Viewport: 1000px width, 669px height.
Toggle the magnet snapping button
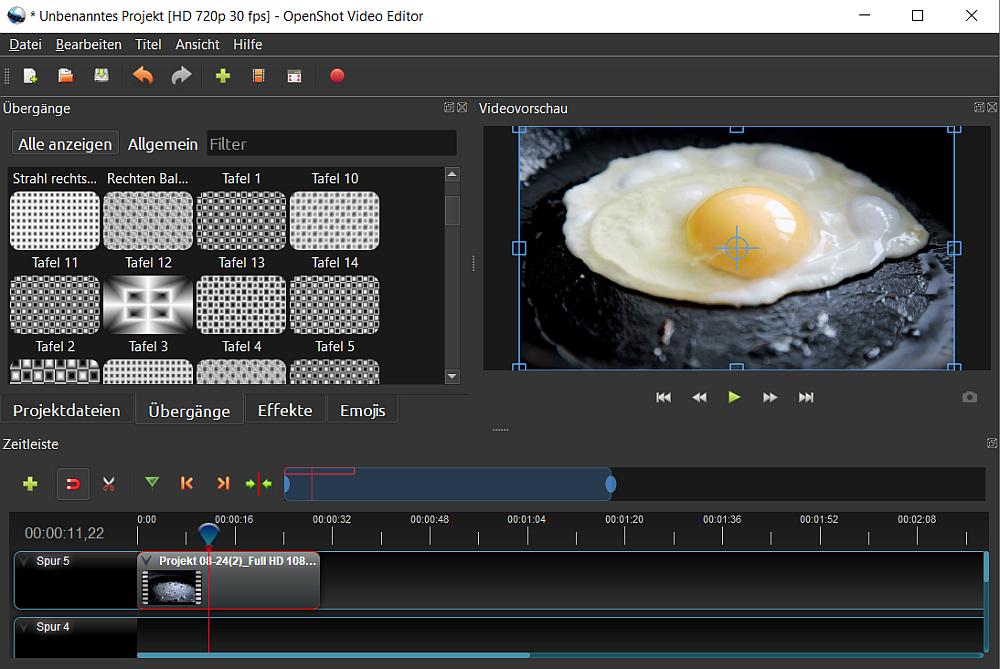[x=73, y=484]
